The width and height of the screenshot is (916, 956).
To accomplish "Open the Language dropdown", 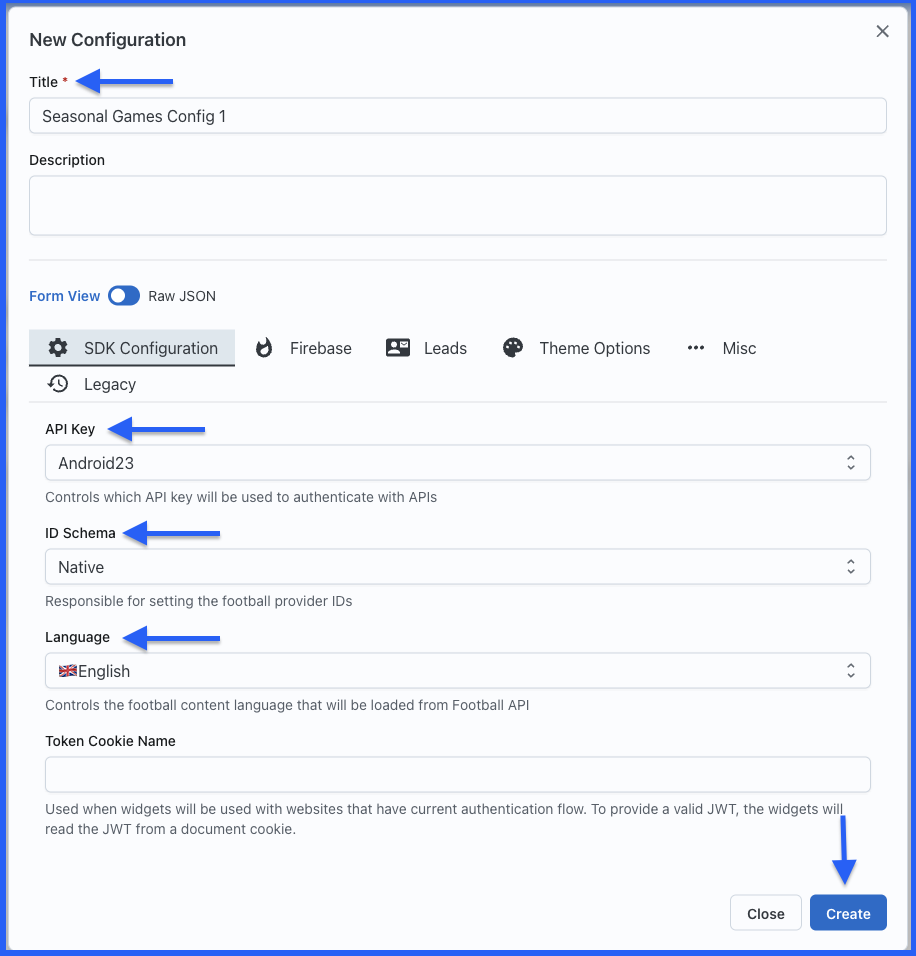I will (x=457, y=671).
